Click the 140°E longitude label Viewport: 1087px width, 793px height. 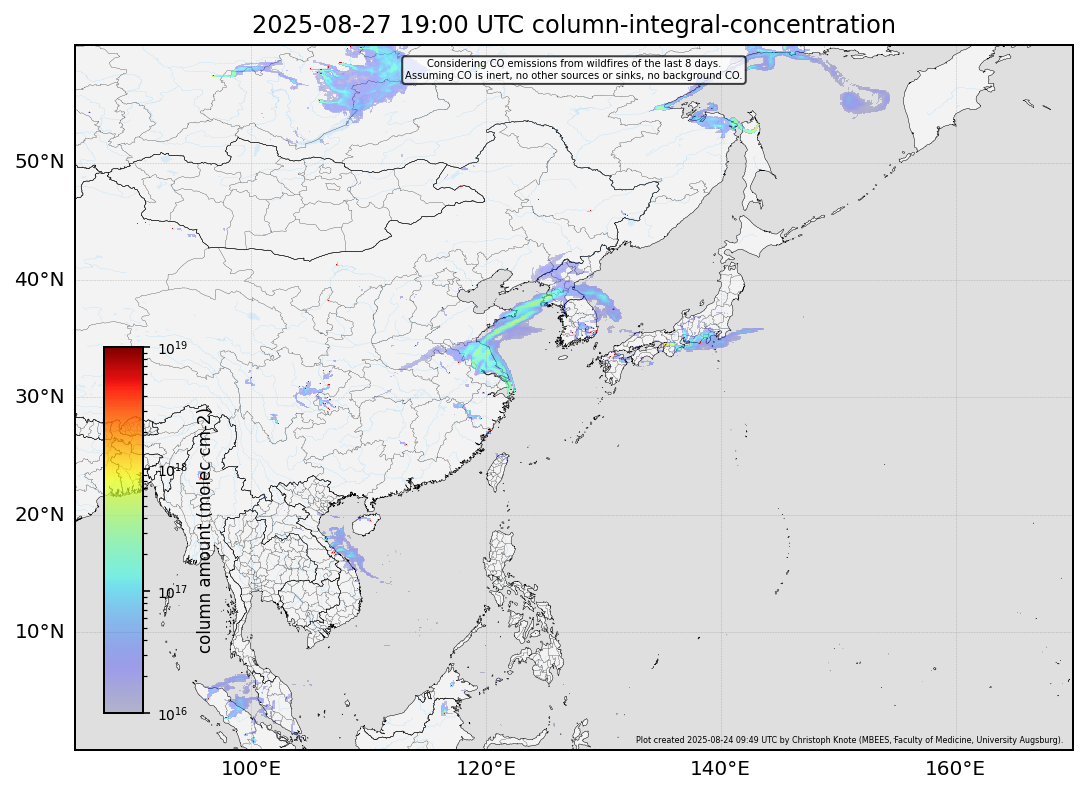click(721, 768)
